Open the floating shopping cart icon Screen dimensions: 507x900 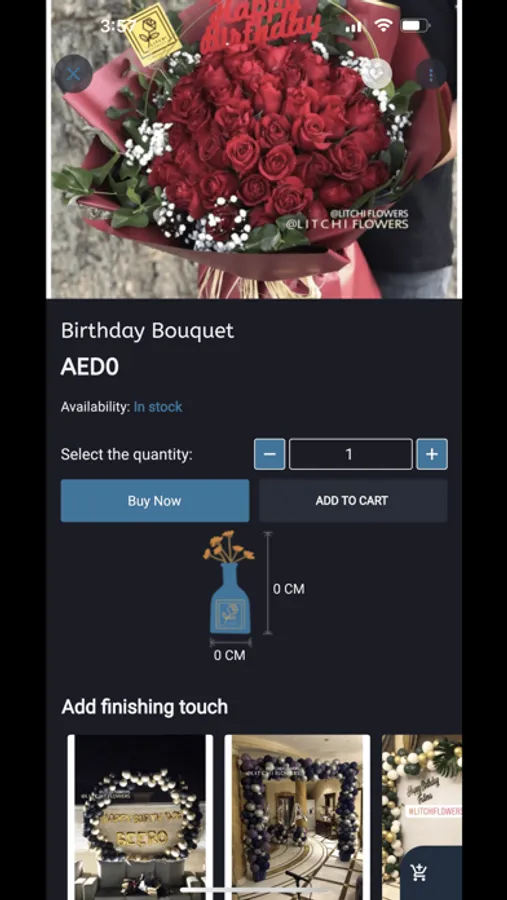coord(420,874)
